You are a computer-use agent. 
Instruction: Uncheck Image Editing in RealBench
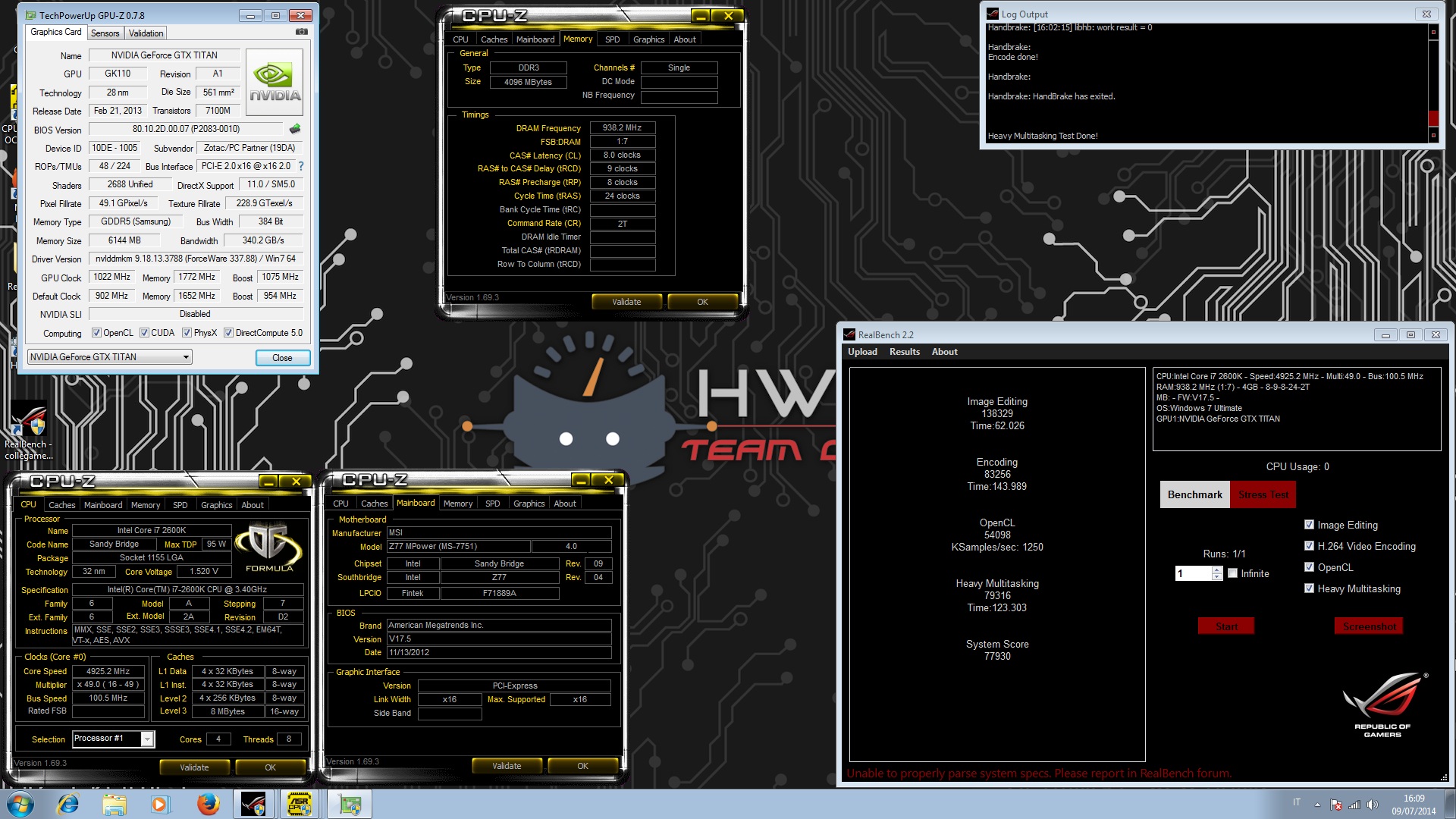pos(1309,525)
